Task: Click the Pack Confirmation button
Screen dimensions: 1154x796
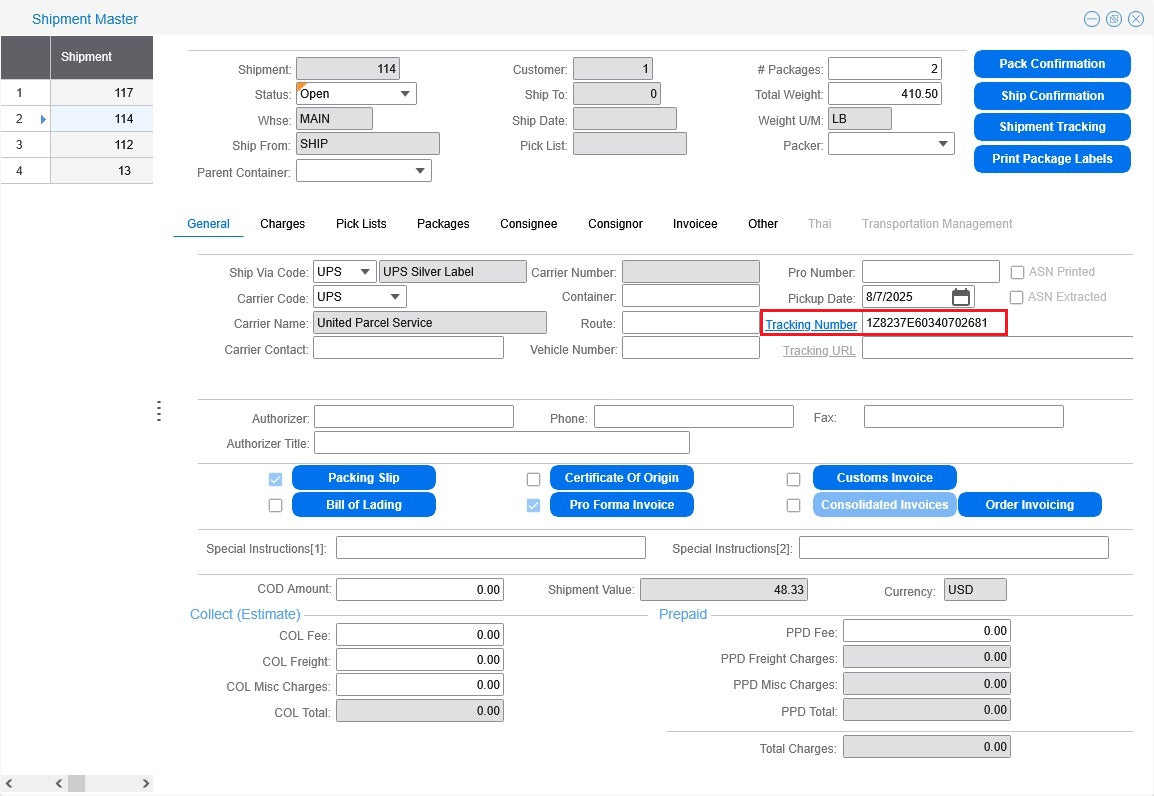Action: pos(1052,64)
